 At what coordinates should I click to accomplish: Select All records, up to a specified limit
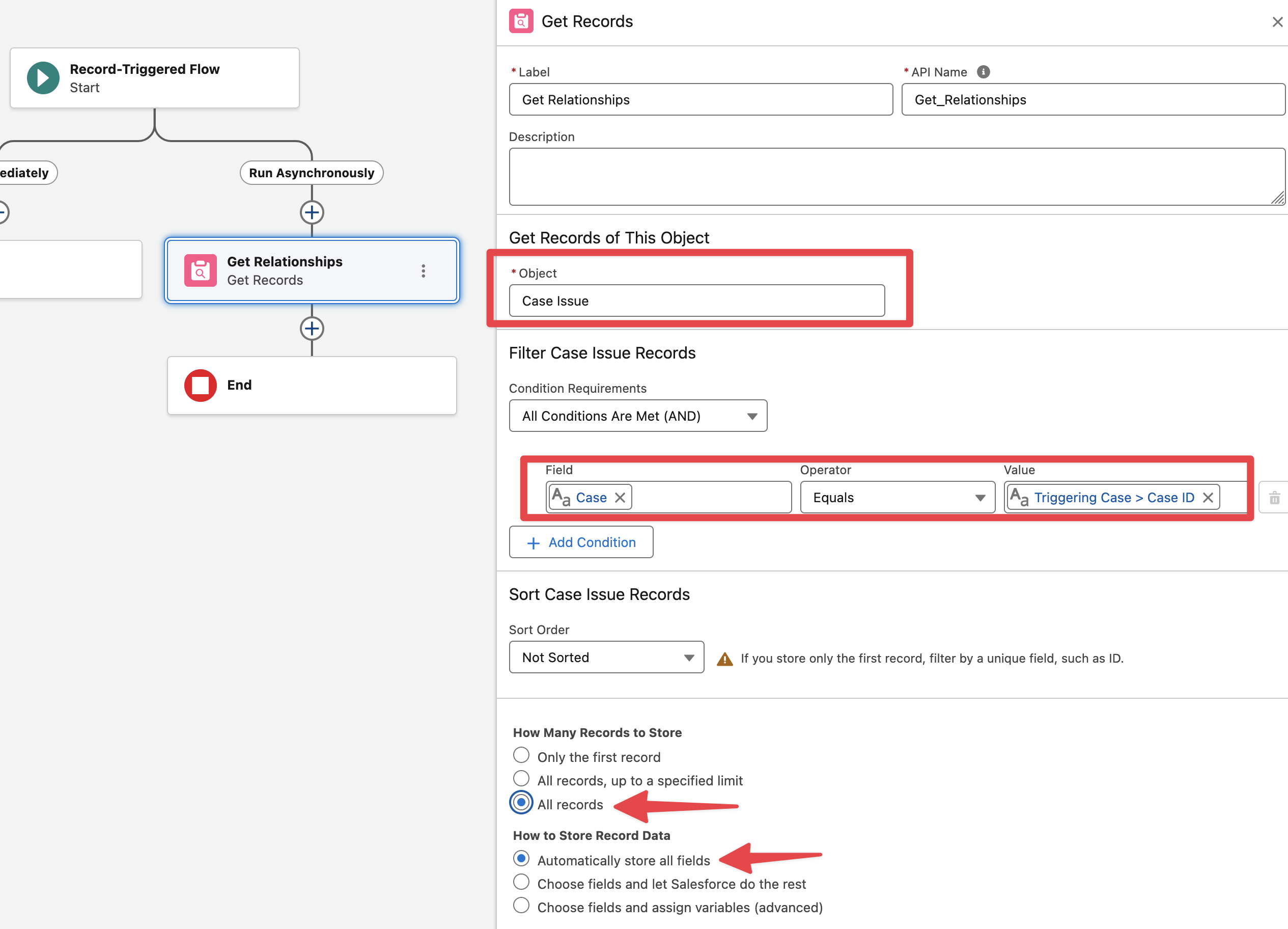click(521, 778)
